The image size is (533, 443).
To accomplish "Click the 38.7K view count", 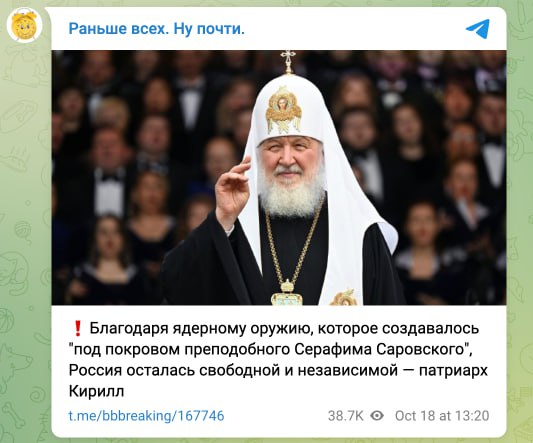I will [x=346, y=415].
